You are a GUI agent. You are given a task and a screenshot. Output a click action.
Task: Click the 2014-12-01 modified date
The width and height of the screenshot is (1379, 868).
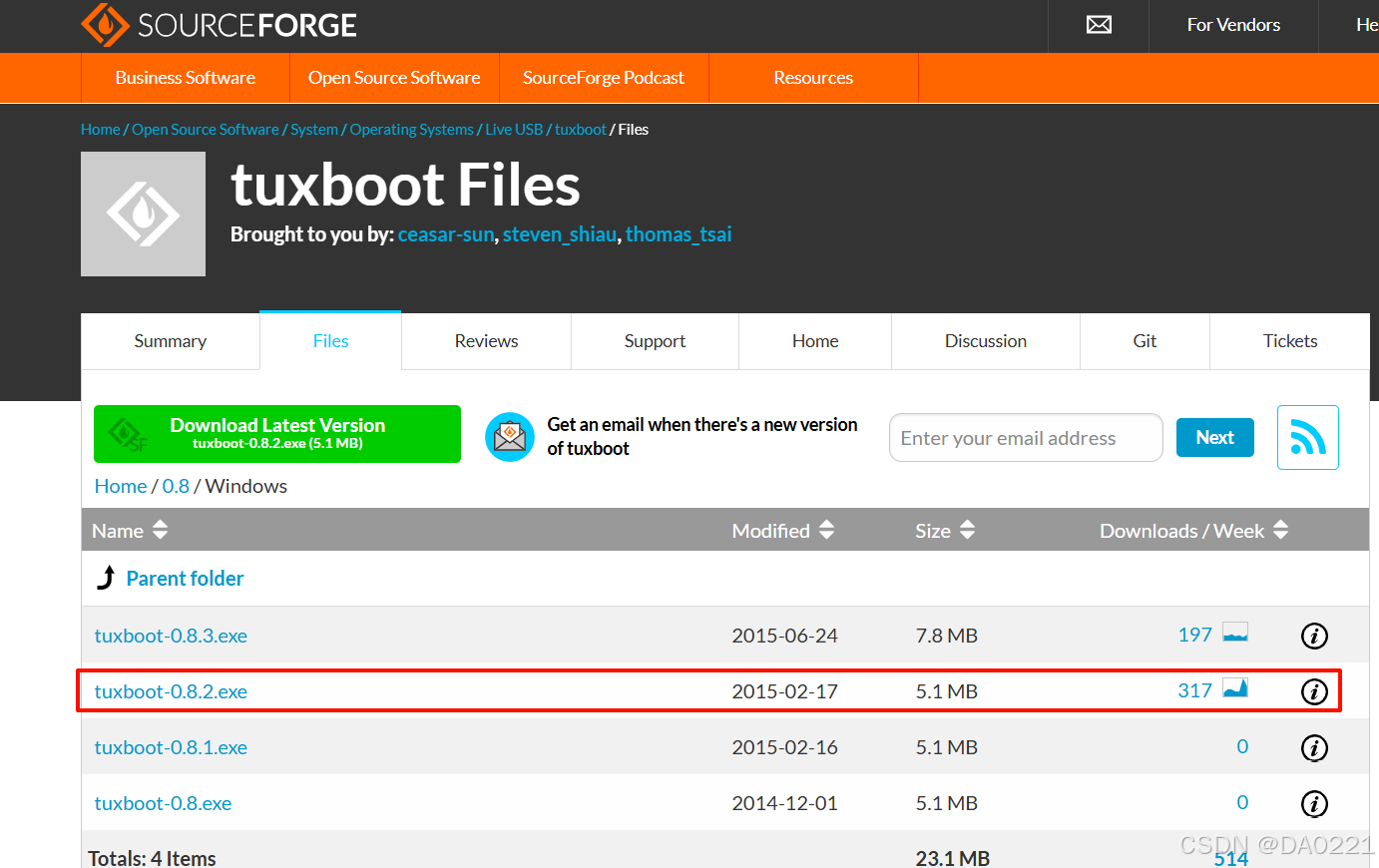click(x=784, y=803)
